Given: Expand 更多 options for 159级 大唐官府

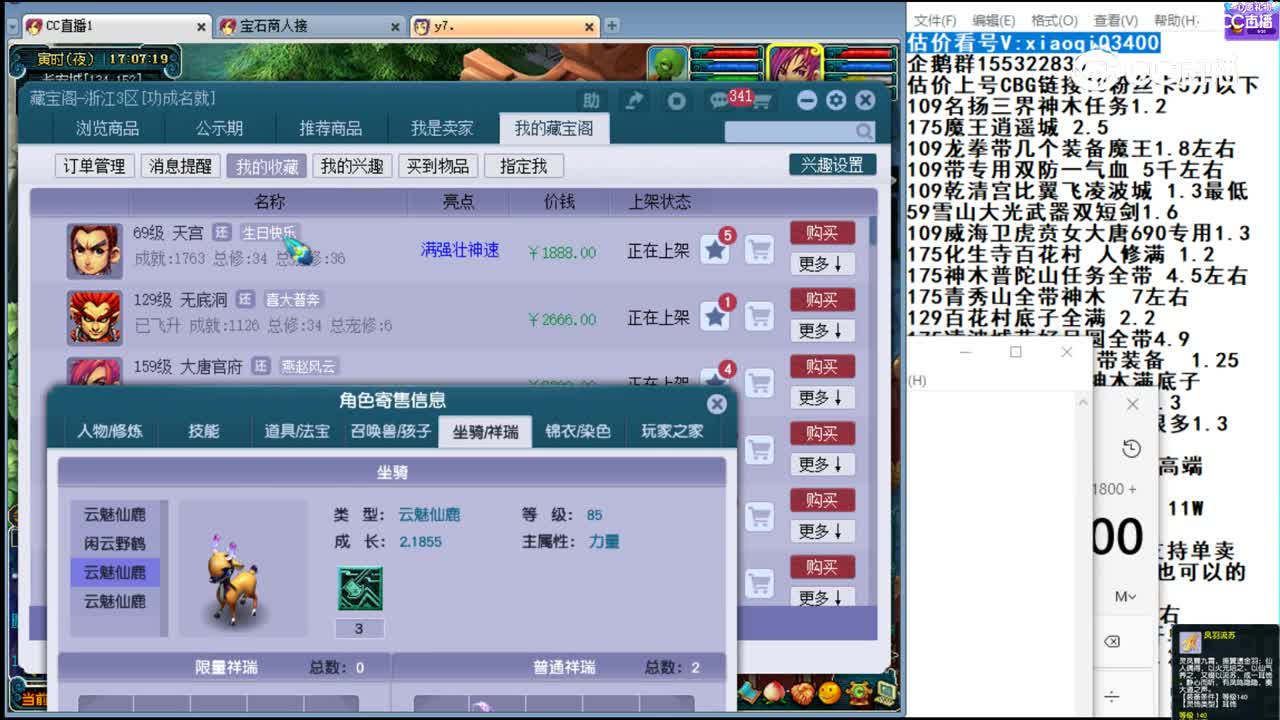Looking at the screenshot, I should click(x=822, y=398).
